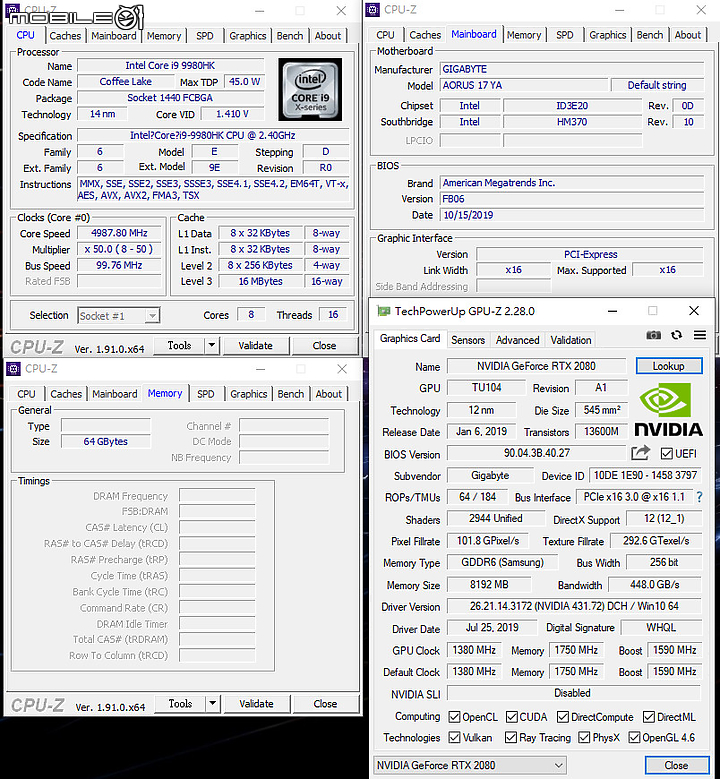Toggle the OpenCL checkbox
The height and width of the screenshot is (779, 720).
coord(454,717)
